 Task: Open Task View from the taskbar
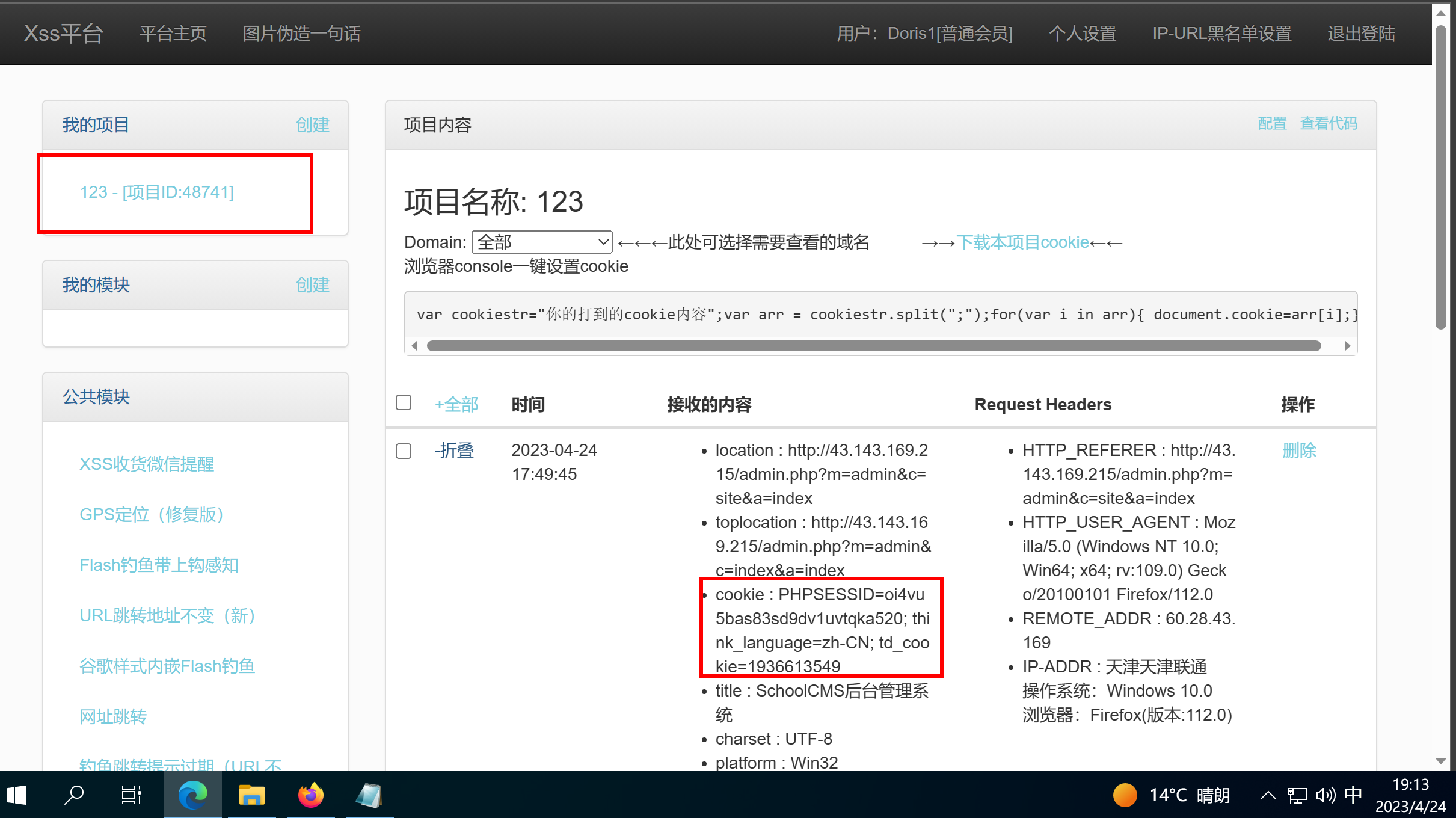(x=131, y=795)
